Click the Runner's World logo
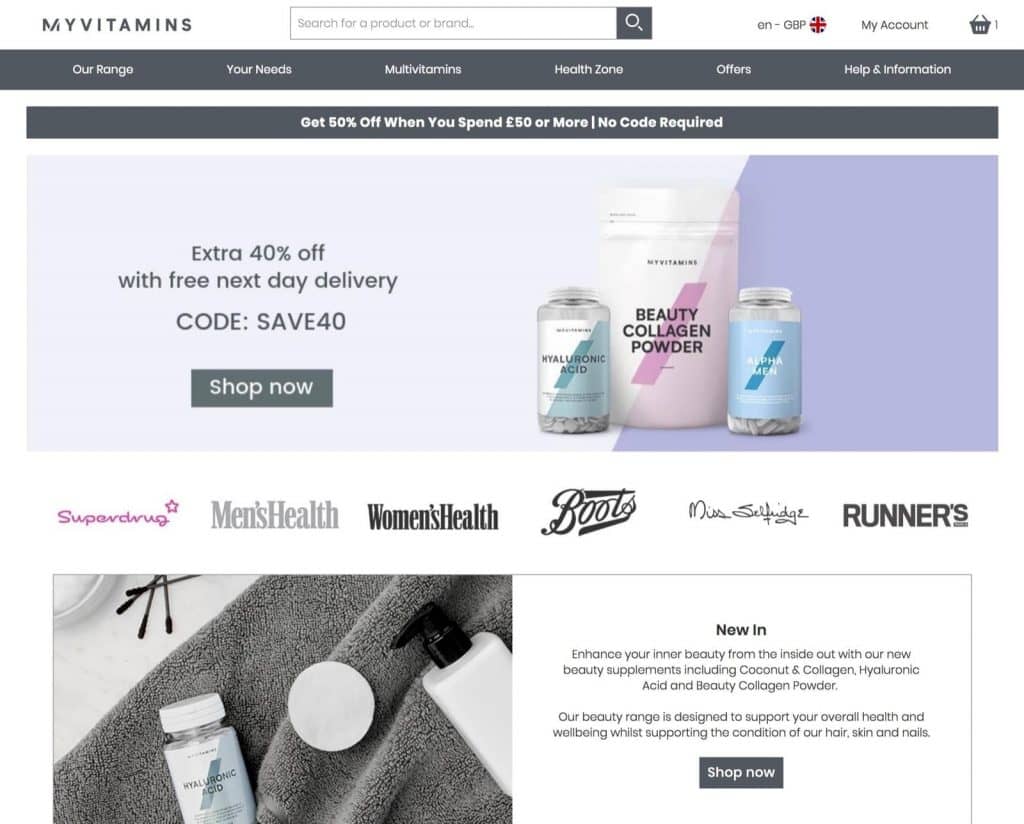This screenshot has height=824, width=1024. click(x=905, y=515)
